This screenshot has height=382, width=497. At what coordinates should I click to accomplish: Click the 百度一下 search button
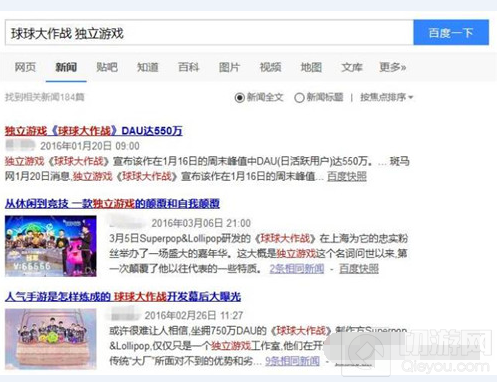point(451,33)
